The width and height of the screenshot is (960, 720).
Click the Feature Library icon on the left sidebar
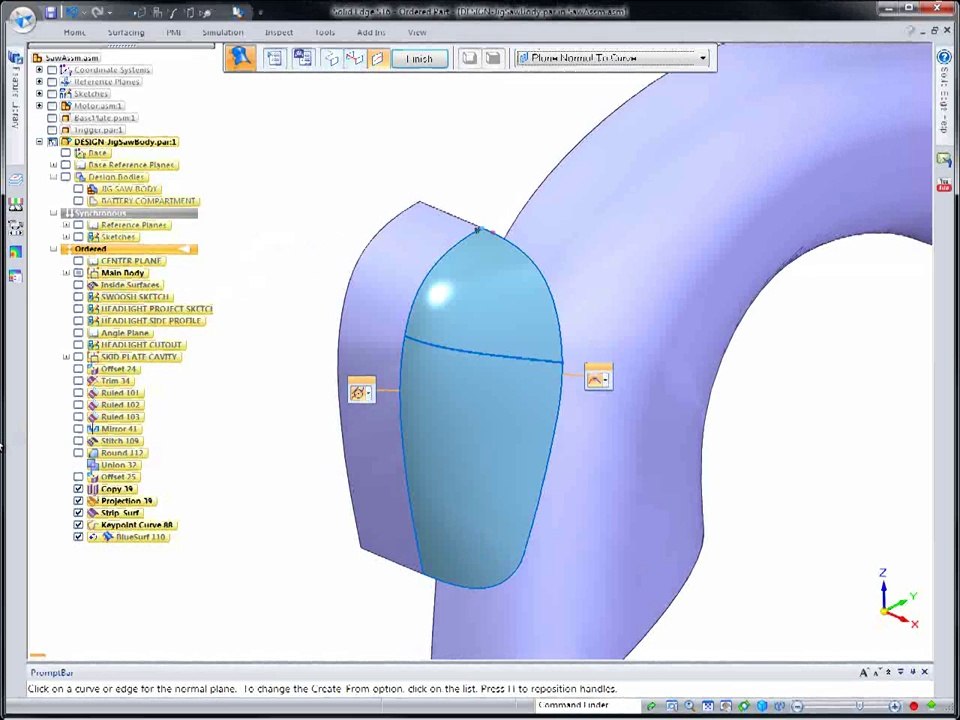(x=15, y=58)
